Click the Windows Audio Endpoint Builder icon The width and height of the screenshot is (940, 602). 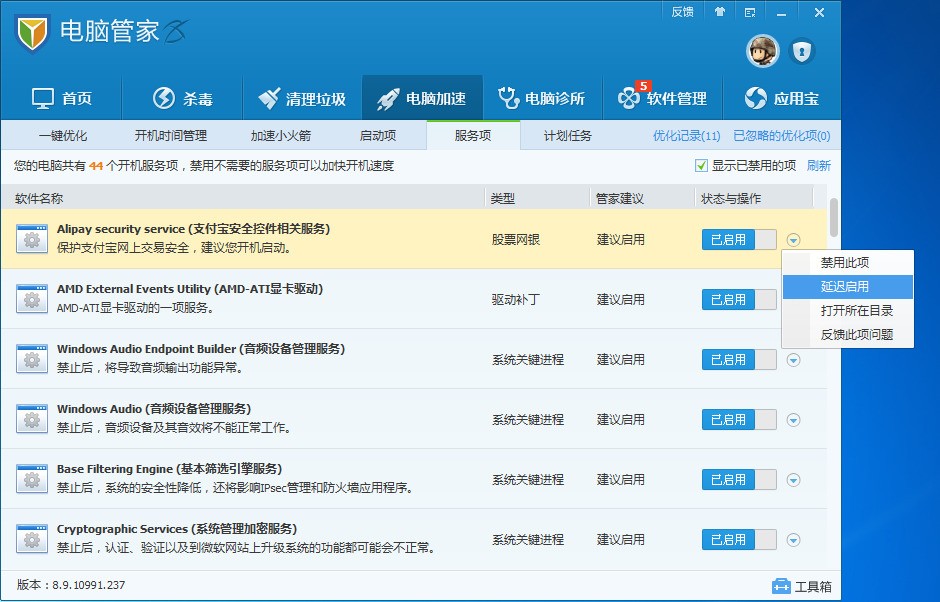[32, 359]
